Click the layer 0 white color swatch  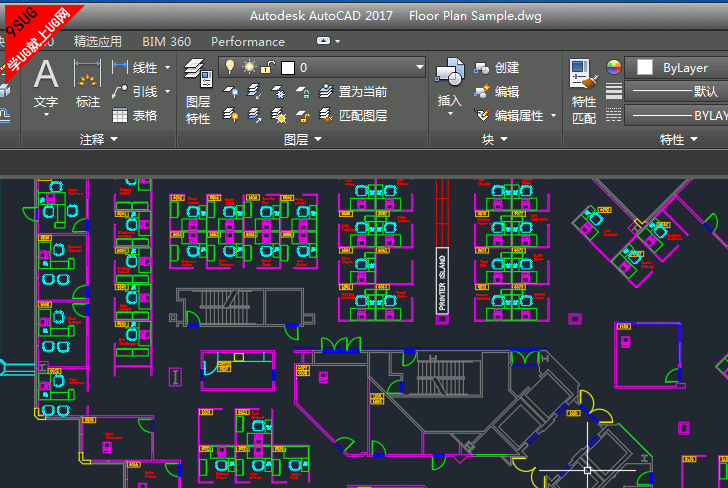[x=288, y=68]
